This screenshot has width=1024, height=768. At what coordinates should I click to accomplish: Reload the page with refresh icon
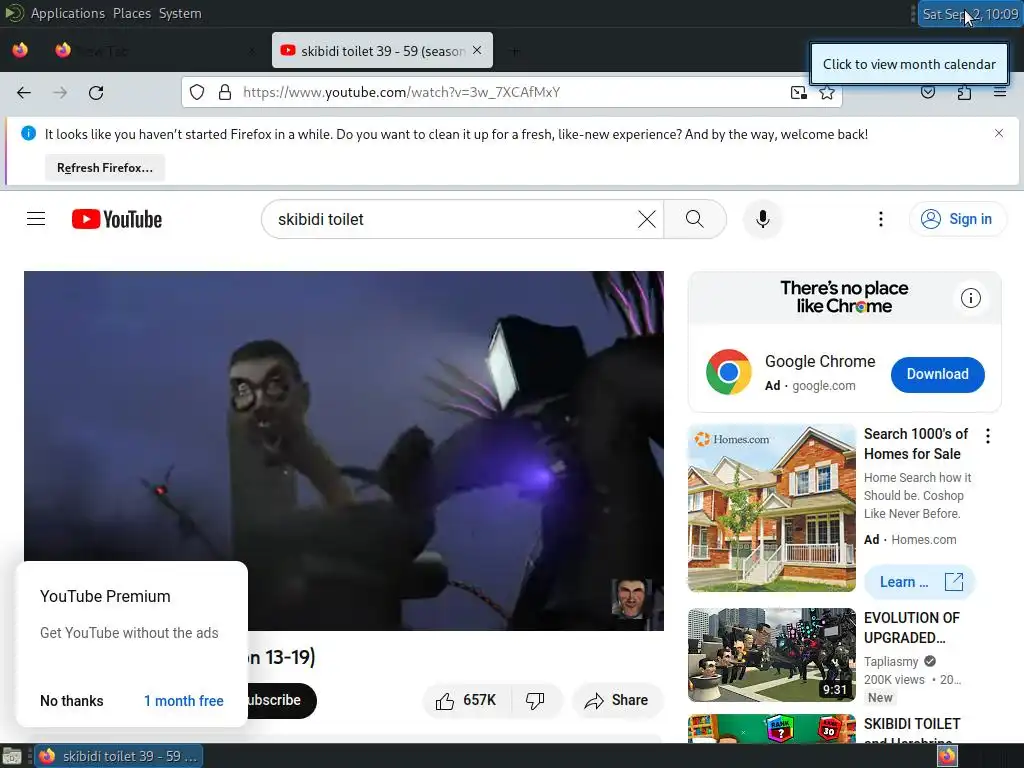(x=96, y=93)
